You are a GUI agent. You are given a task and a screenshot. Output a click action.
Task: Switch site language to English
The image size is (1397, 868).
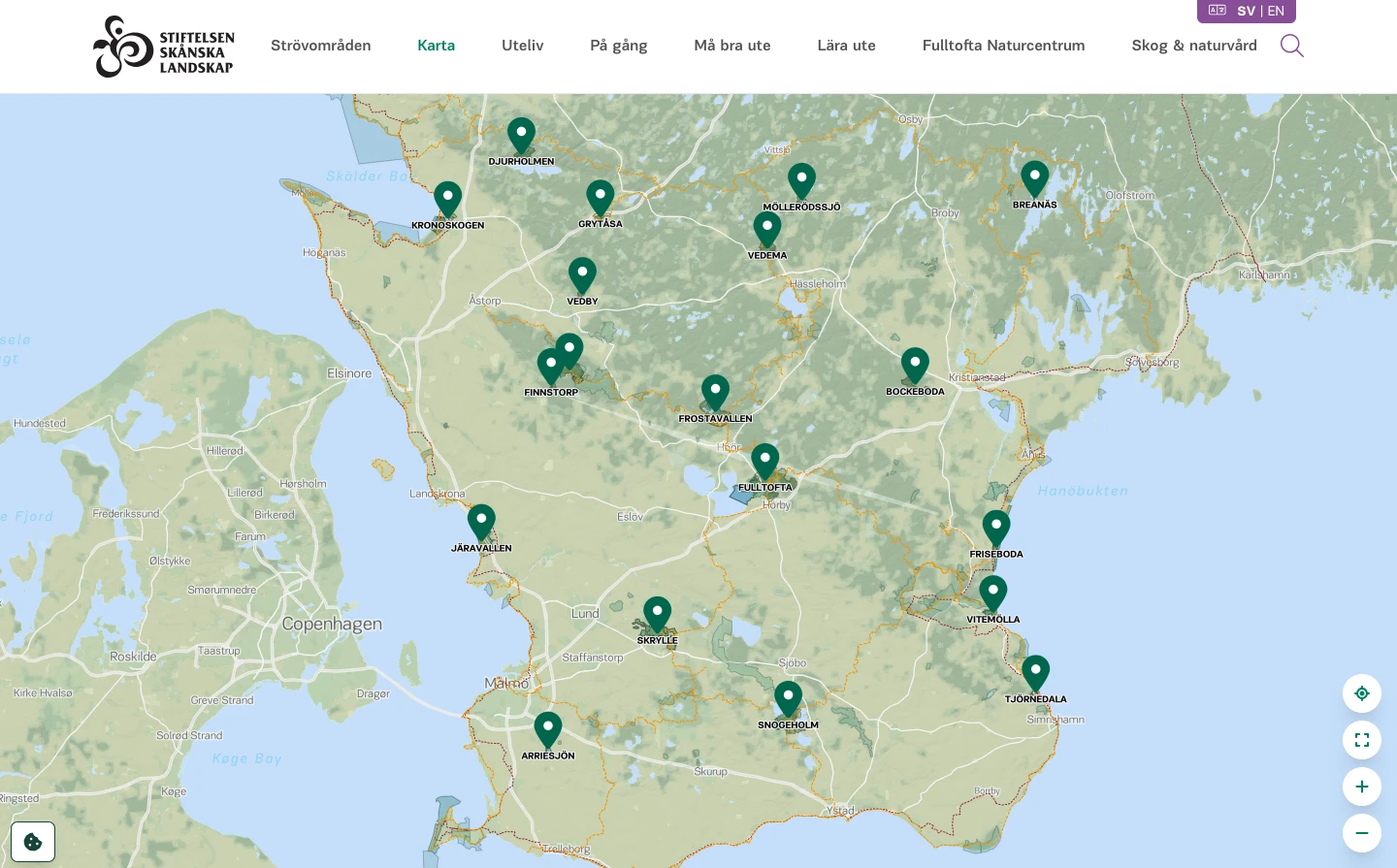[1276, 12]
